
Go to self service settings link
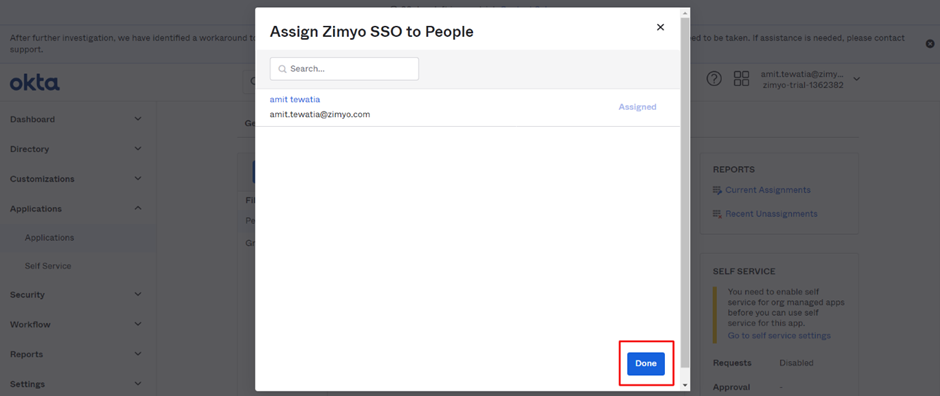[x=779, y=335]
